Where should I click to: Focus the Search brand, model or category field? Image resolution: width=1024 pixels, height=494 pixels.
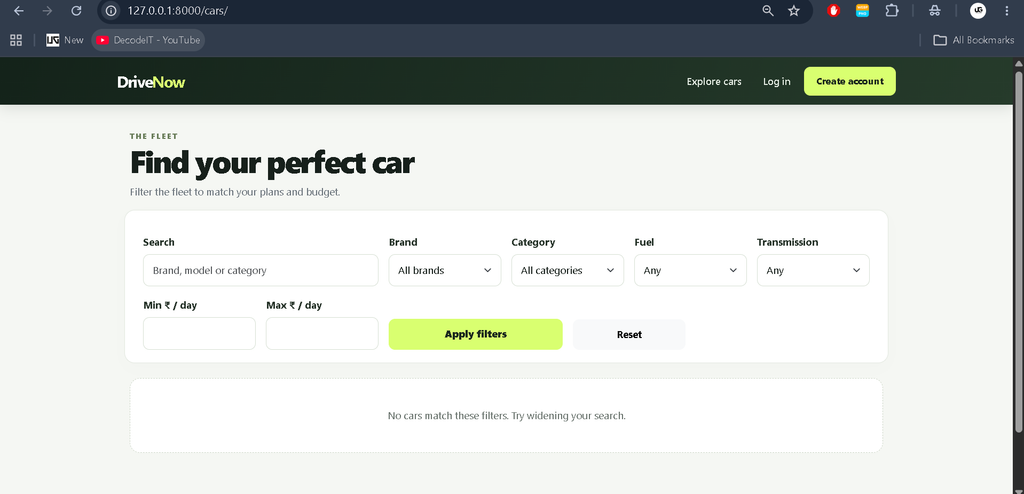pos(261,270)
